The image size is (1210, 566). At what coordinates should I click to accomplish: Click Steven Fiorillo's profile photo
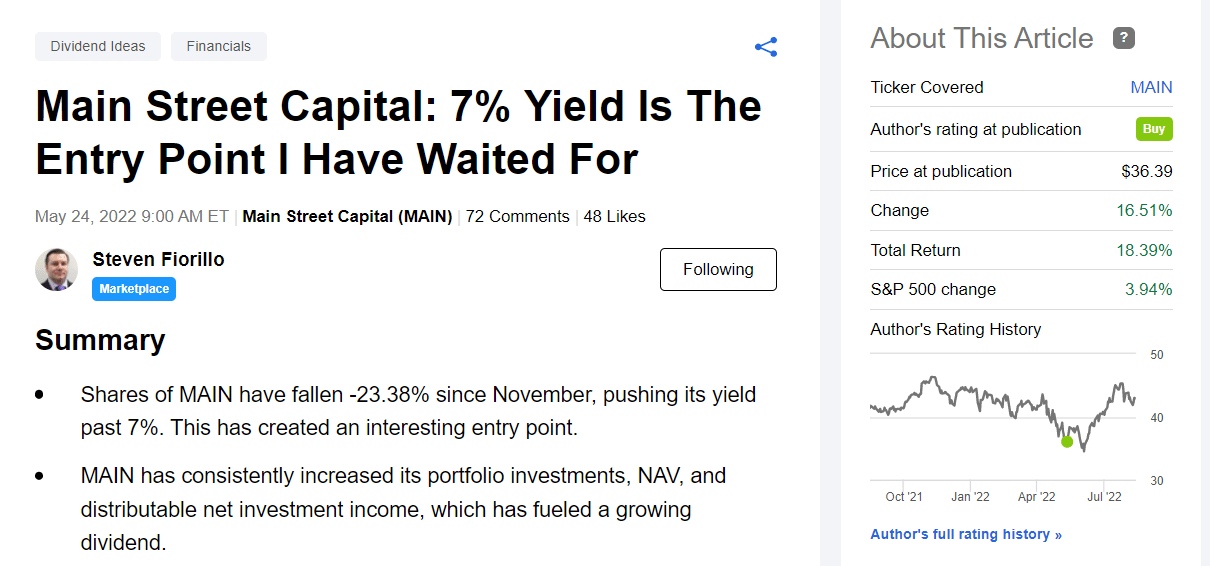pyautogui.click(x=56, y=270)
